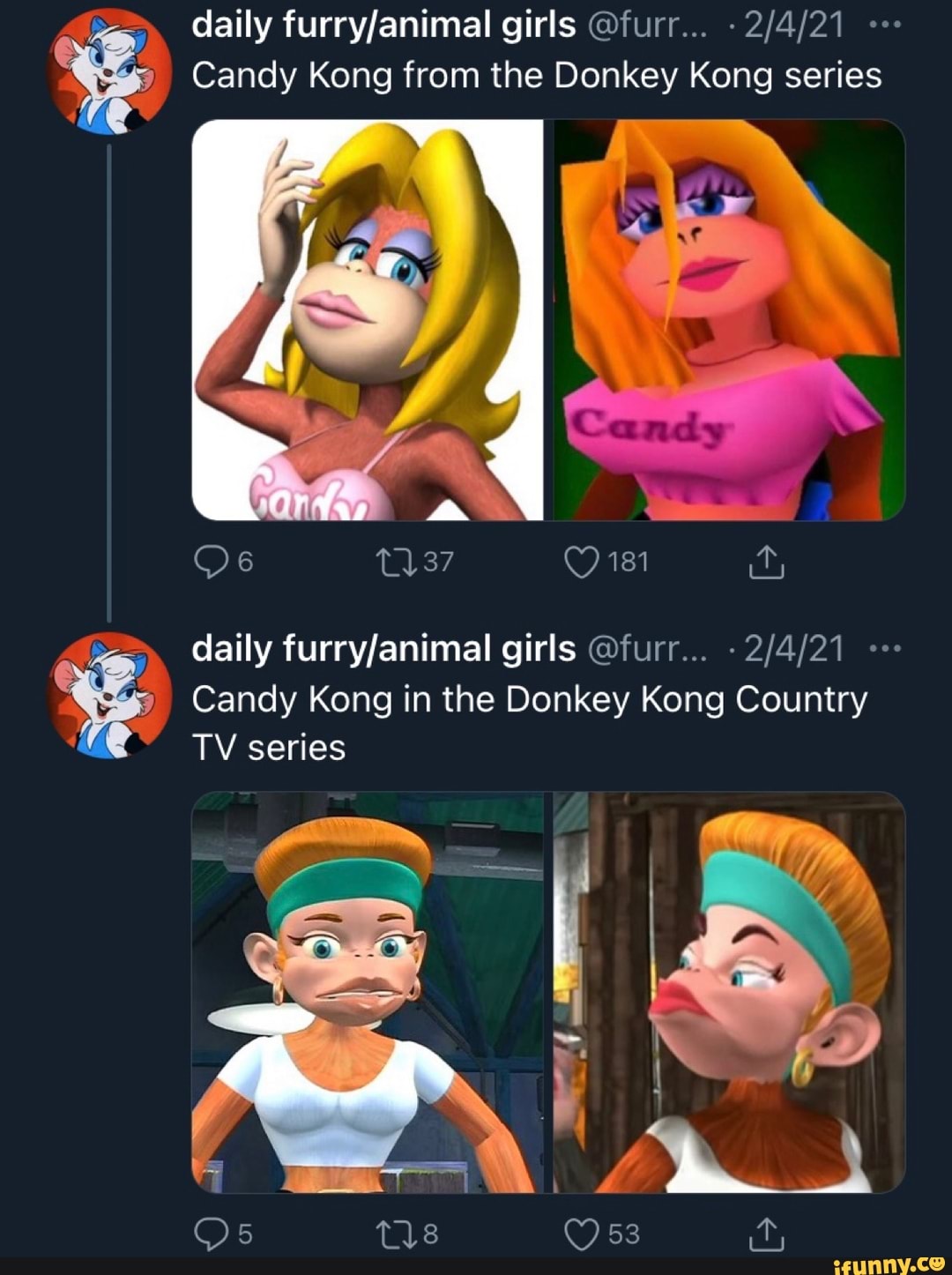
Task: Open the yellow-haired Candy Kong render image
Action: [x=367, y=320]
